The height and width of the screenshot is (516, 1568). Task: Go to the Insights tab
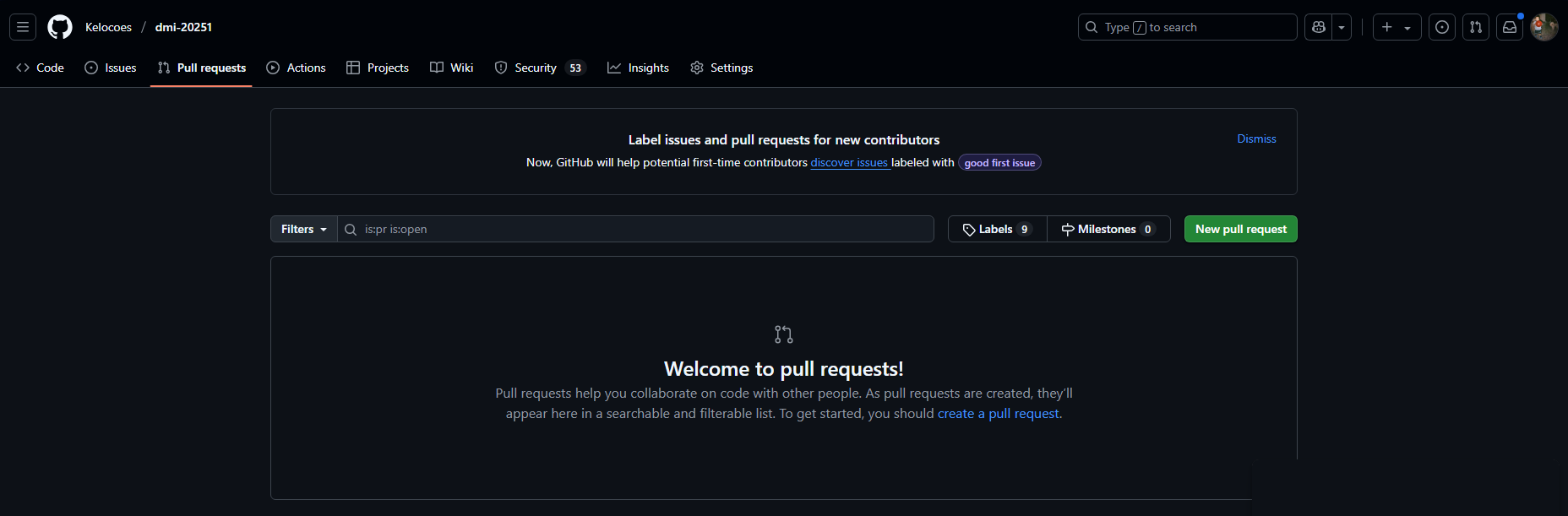(x=638, y=68)
